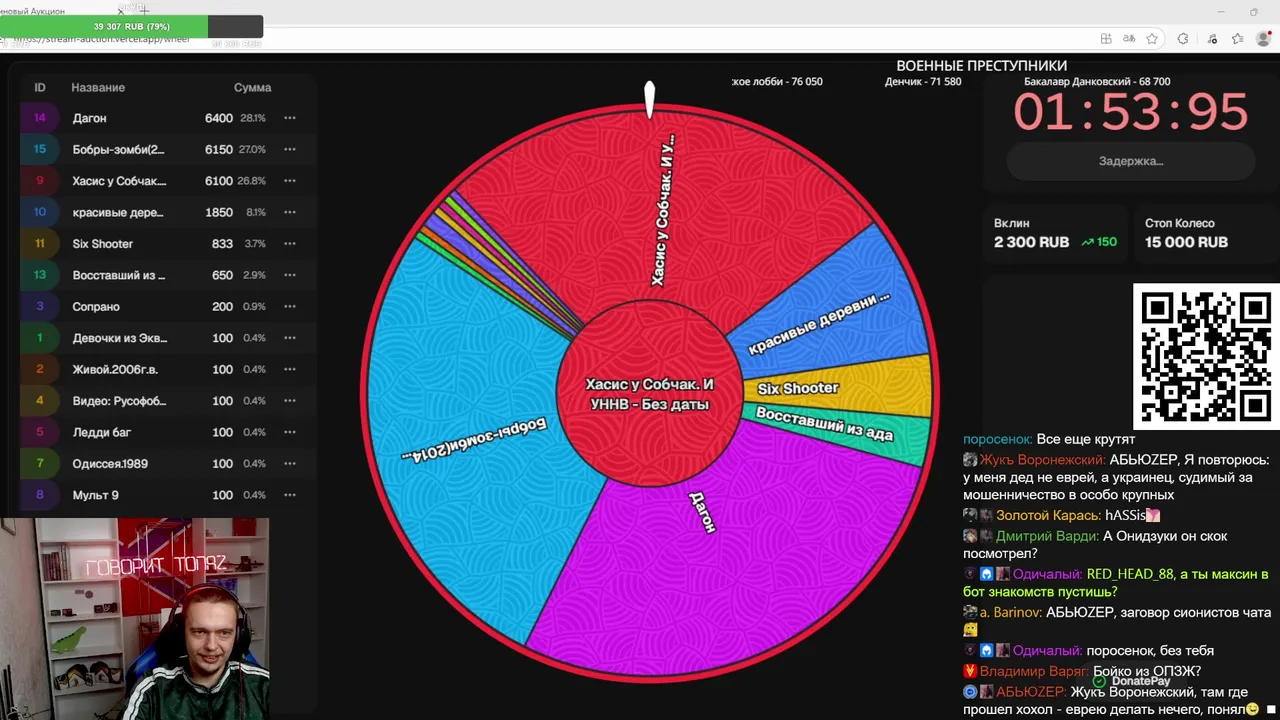Select the Мульт 9 lot name
The image size is (1280, 720).
click(x=95, y=496)
